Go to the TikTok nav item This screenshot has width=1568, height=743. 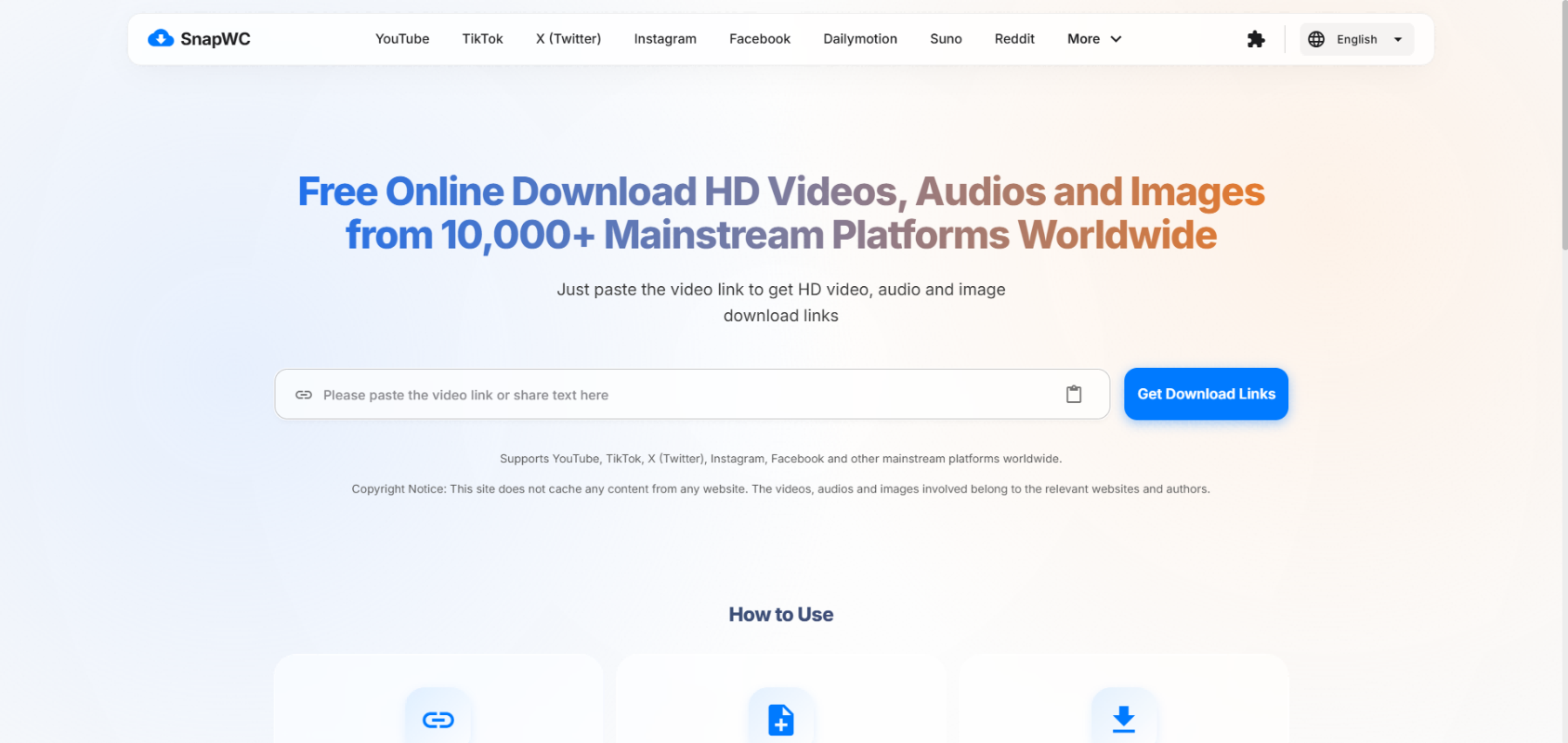[x=482, y=39]
